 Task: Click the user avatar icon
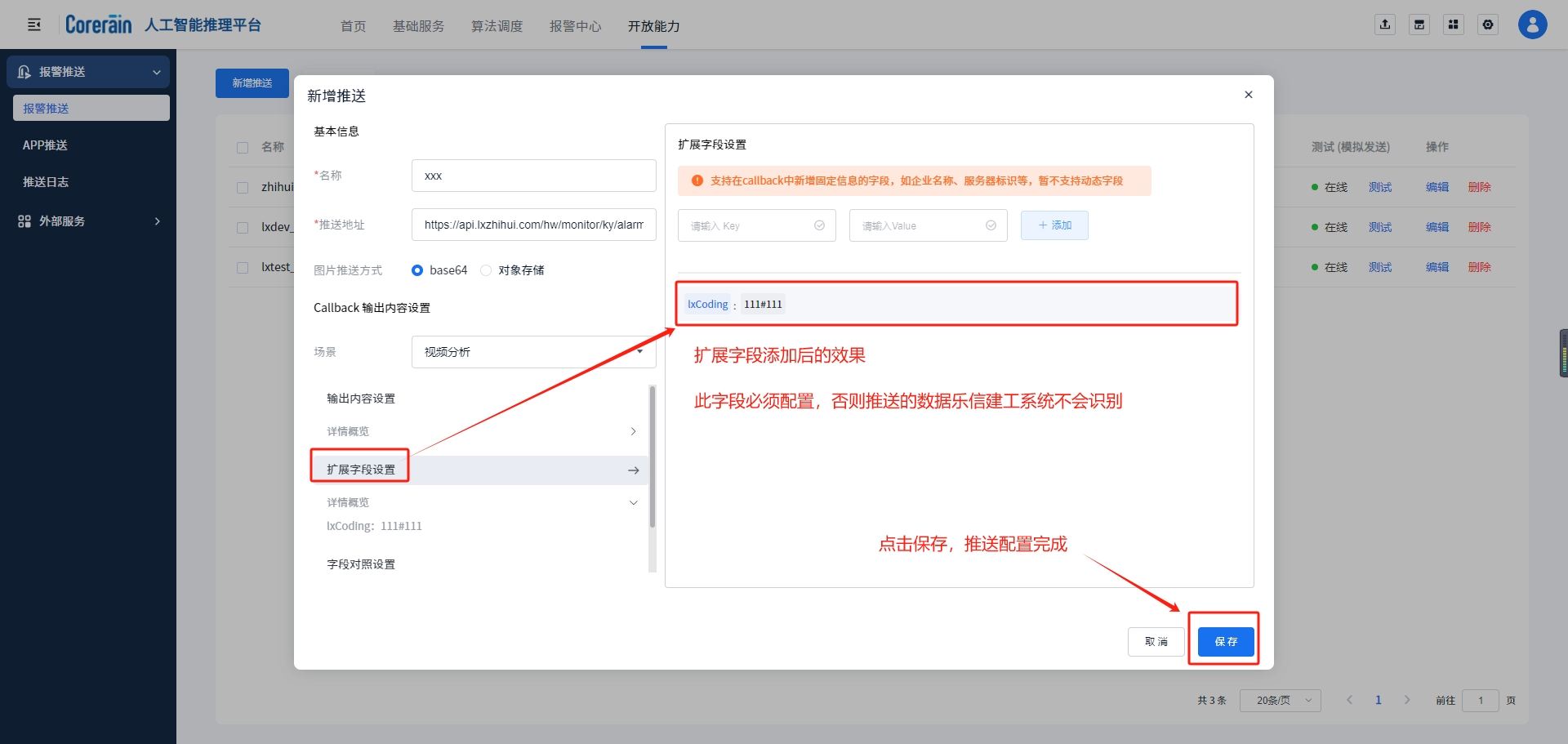1532,25
